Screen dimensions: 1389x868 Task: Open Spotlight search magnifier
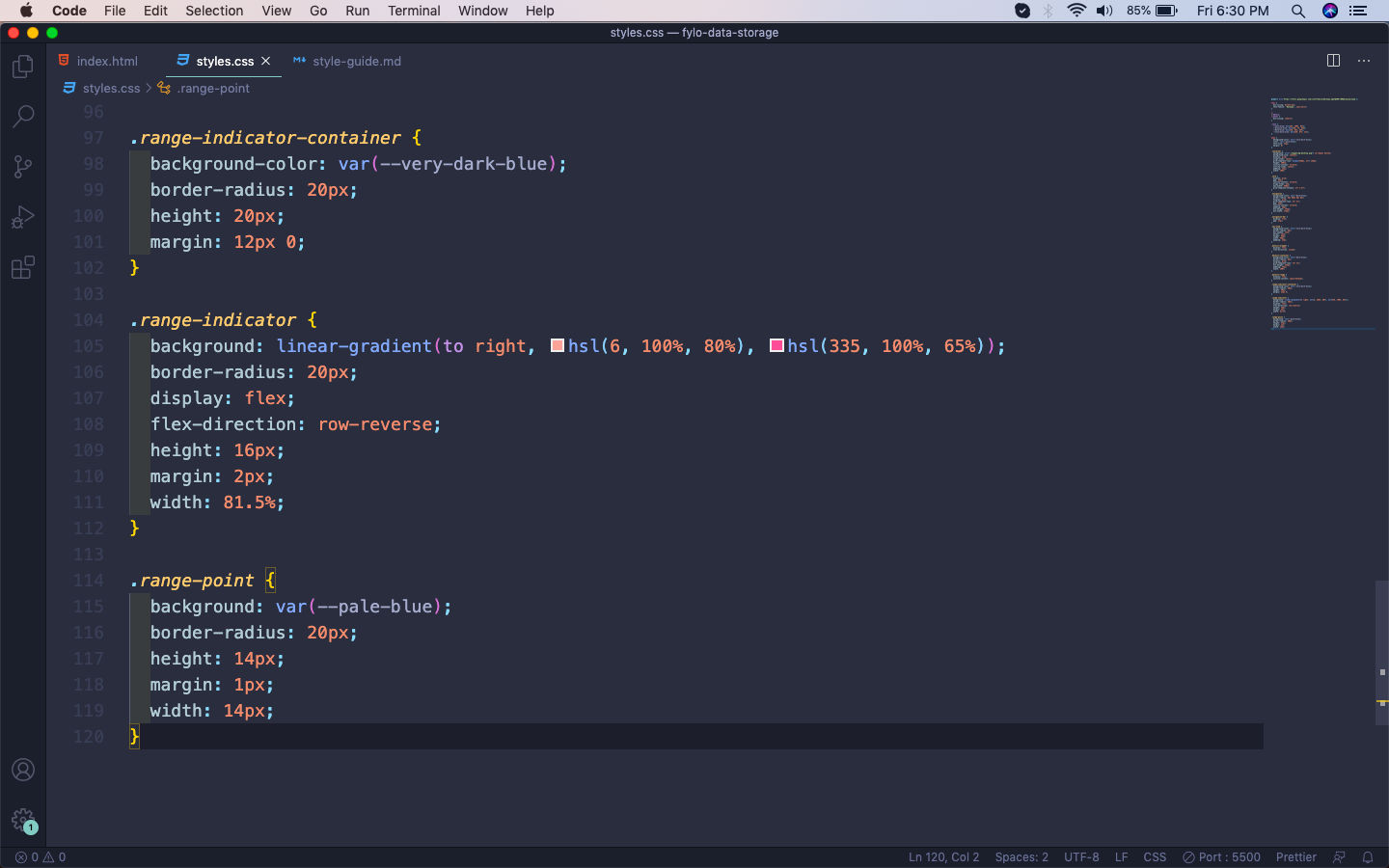coord(1298,11)
